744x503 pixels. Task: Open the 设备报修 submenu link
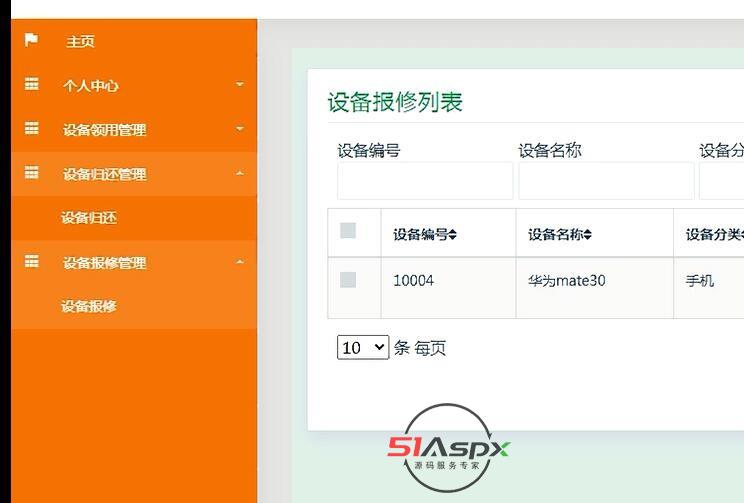(89, 306)
